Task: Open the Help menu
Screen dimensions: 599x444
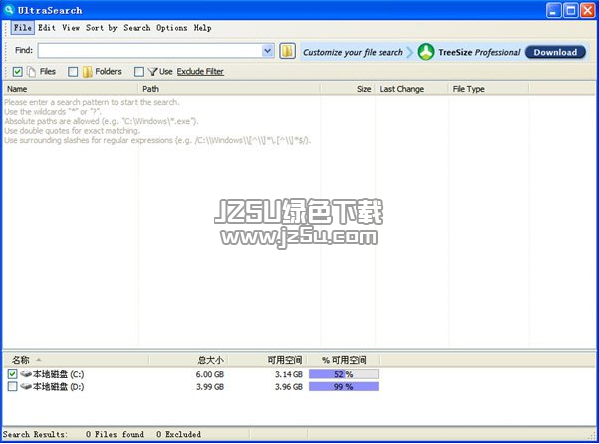Action: pos(202,28)
